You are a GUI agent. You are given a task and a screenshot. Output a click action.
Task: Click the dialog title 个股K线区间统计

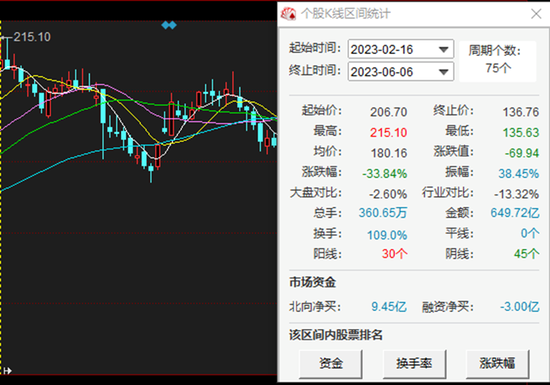point(346,14)
